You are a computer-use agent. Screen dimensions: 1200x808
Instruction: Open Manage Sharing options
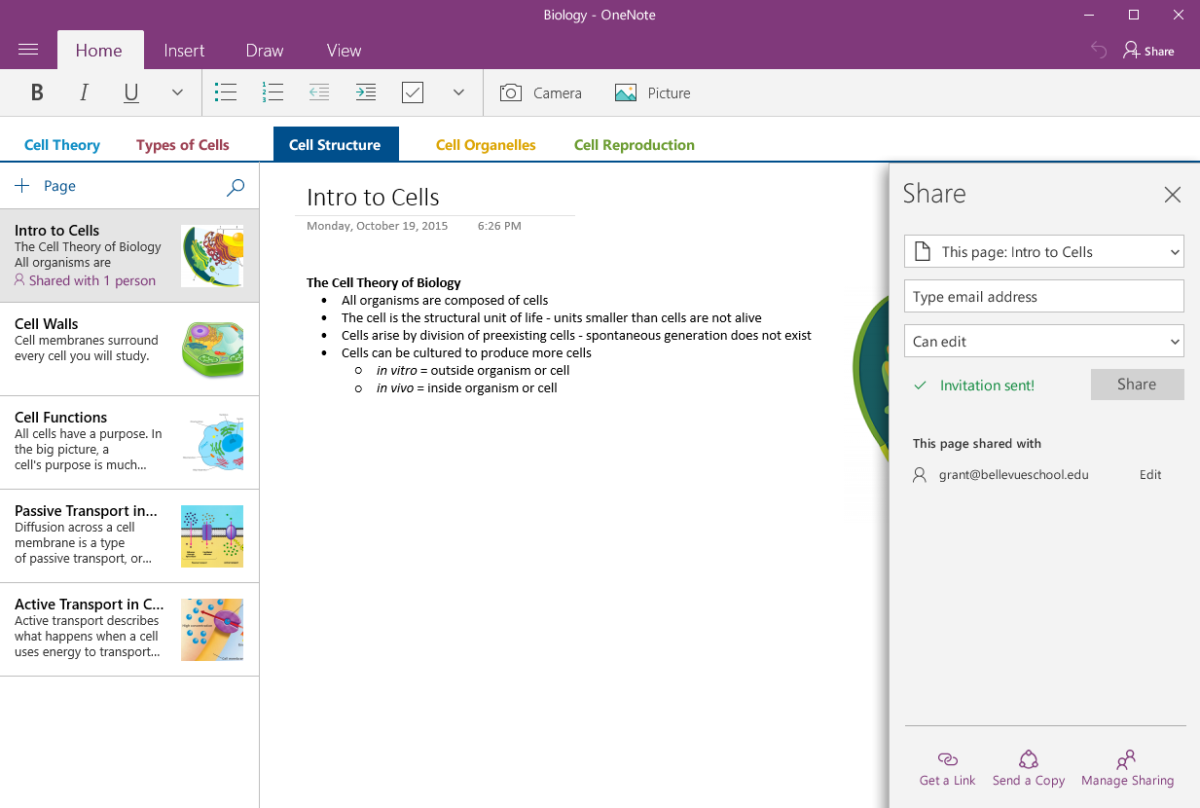[x=1127, y=768]
